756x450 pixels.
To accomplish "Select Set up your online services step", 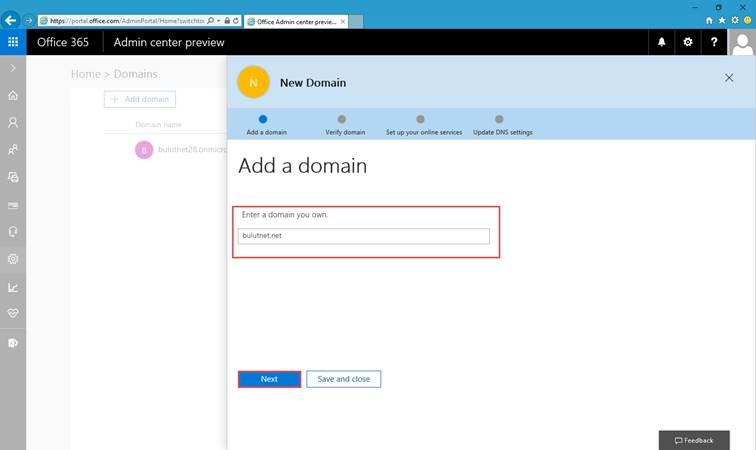I will (424, 124).
